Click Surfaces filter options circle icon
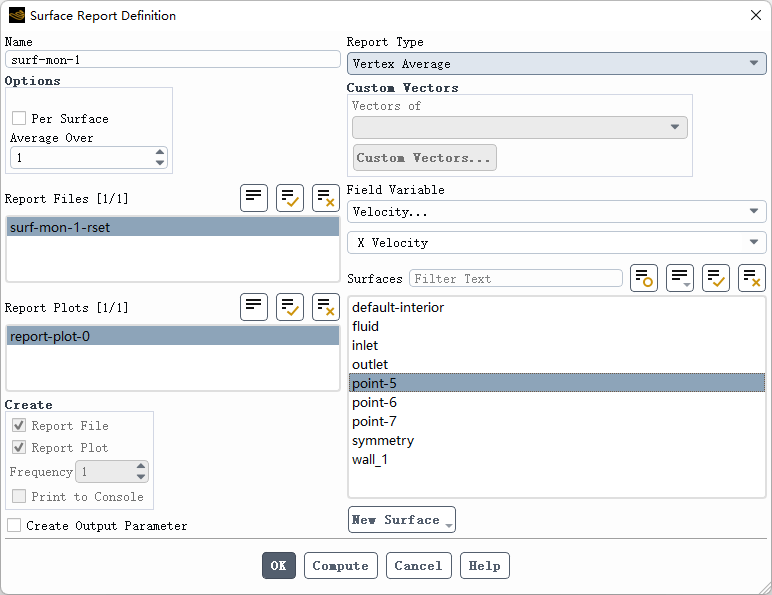This screenshot has width=772, height=595. pyautogui.click(x=644, y=278)
